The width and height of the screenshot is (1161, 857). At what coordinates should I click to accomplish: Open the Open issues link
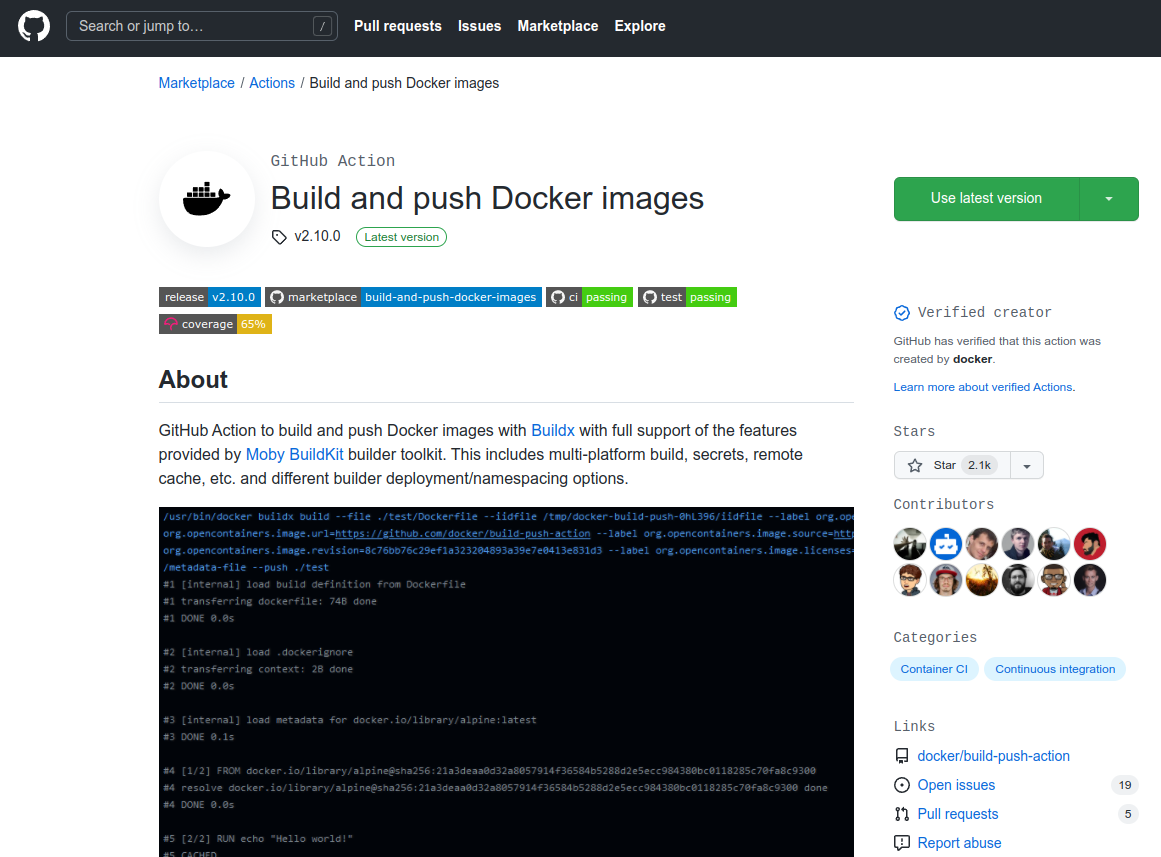956,785
